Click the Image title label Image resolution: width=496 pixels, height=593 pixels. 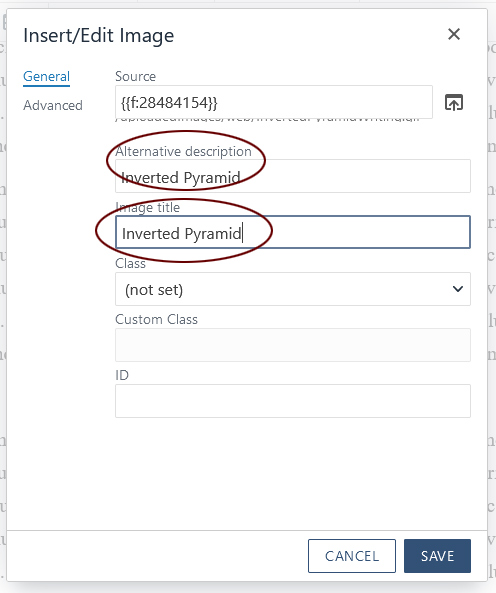pos(148,208)
